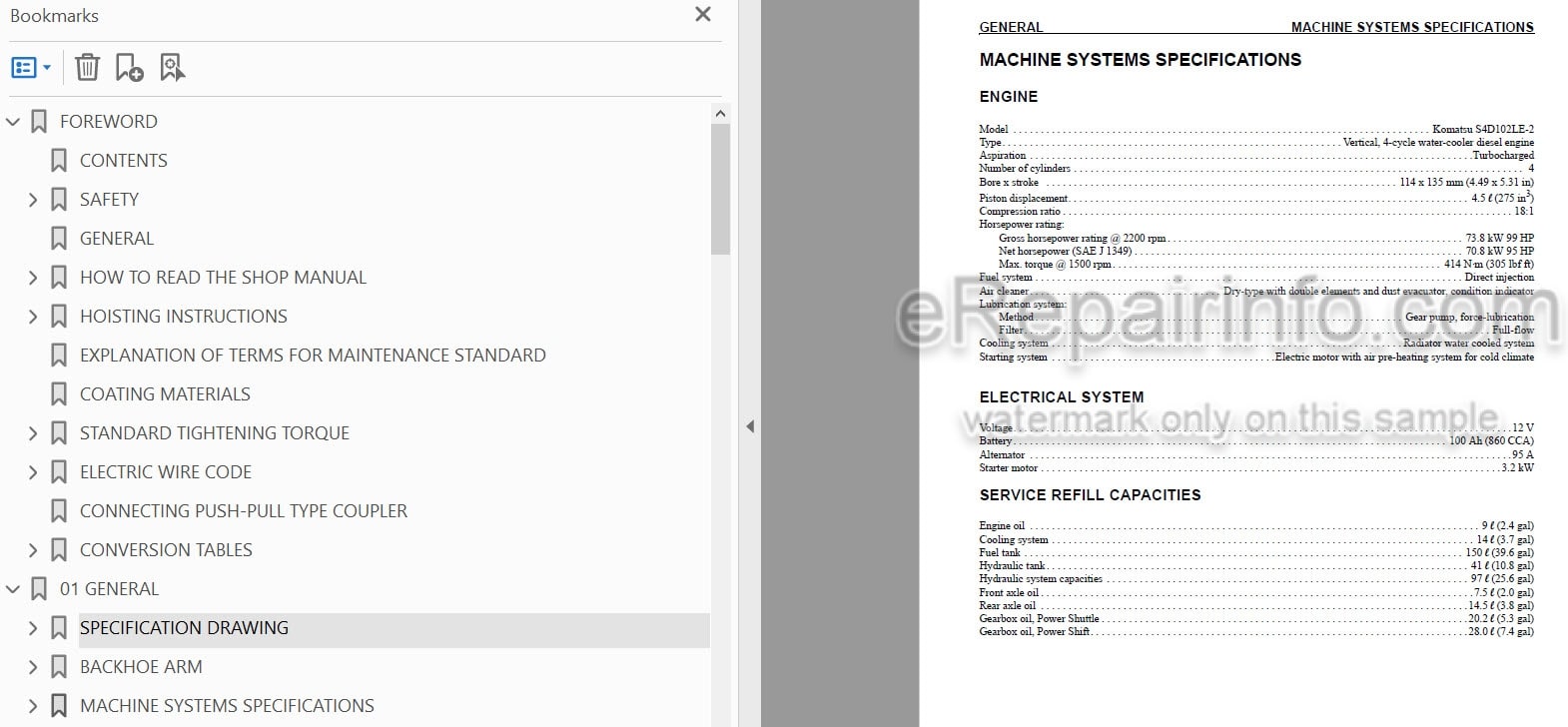Click the bookmarks panel scrollbar thumb
Viewport: 1568px width, 727px height.
pyautogui.click(x=720, y=190)
